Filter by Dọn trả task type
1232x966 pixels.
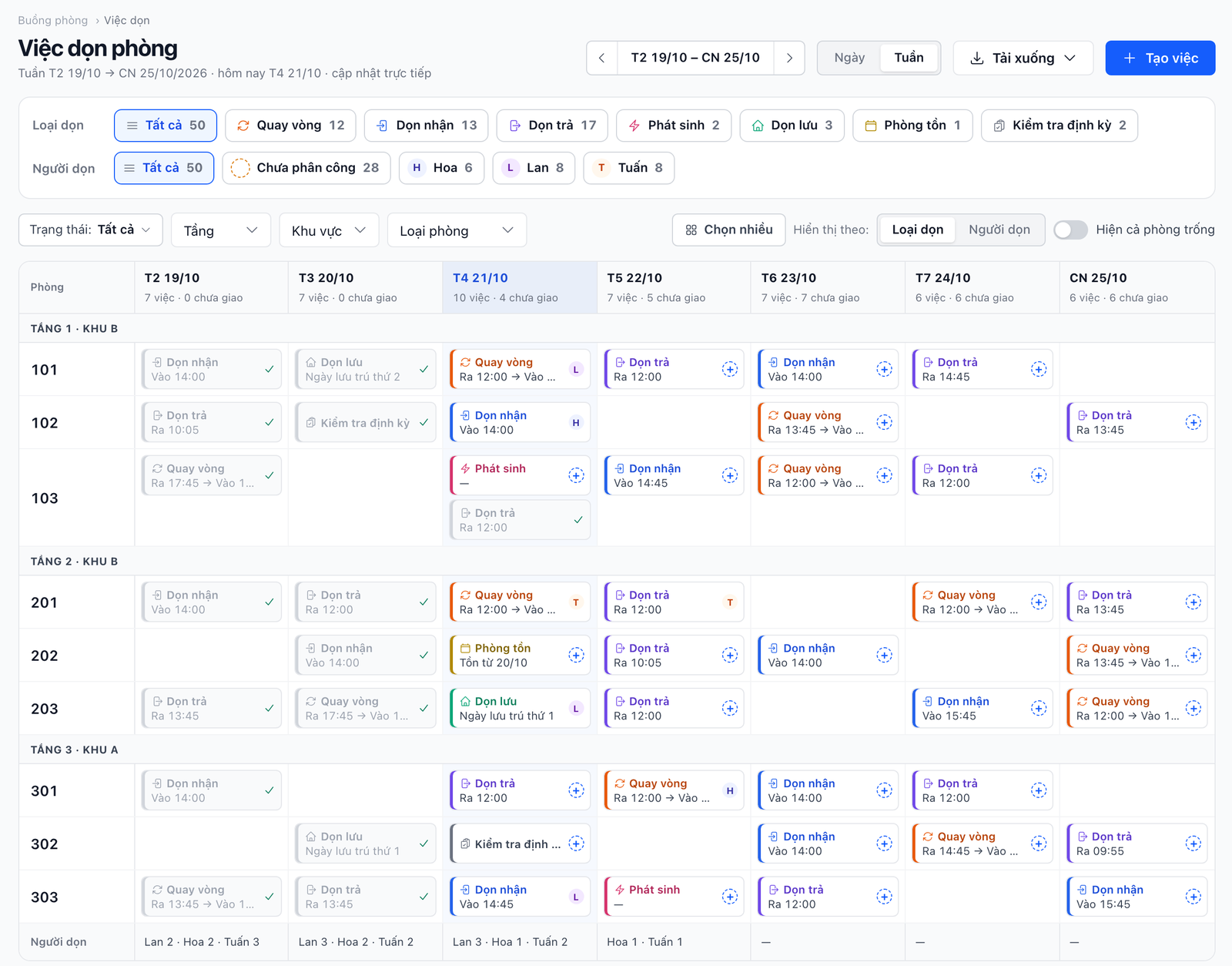[x=552, y=126]
